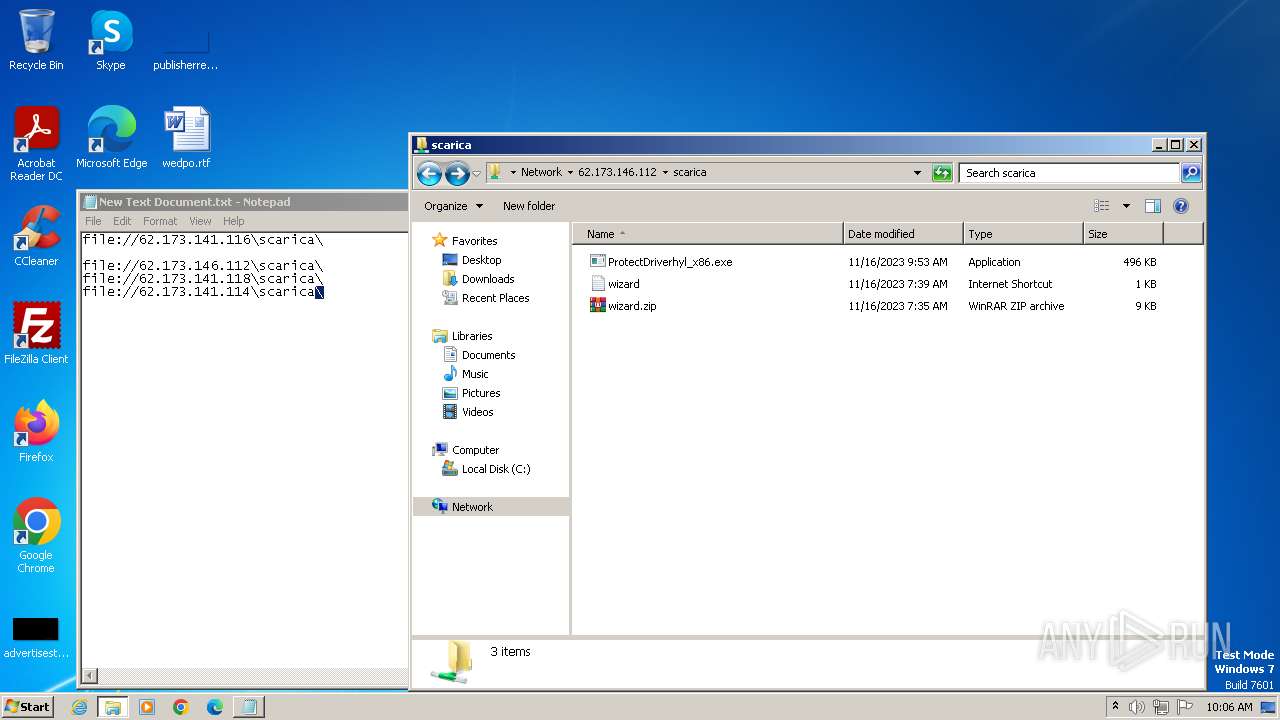
Task: Launch CCleaner from the desktop
Action: click(x=36, y=236)
